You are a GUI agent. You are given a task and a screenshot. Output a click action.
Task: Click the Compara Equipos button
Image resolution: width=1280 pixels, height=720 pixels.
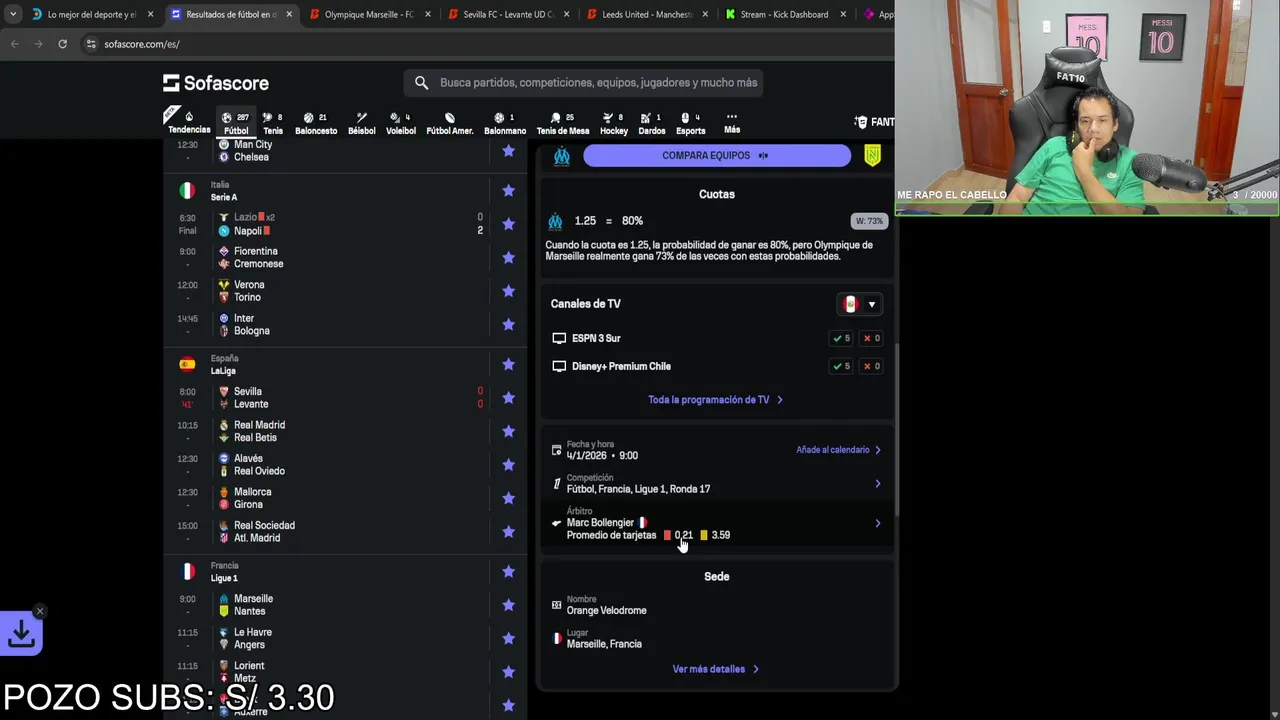(716, 155)
